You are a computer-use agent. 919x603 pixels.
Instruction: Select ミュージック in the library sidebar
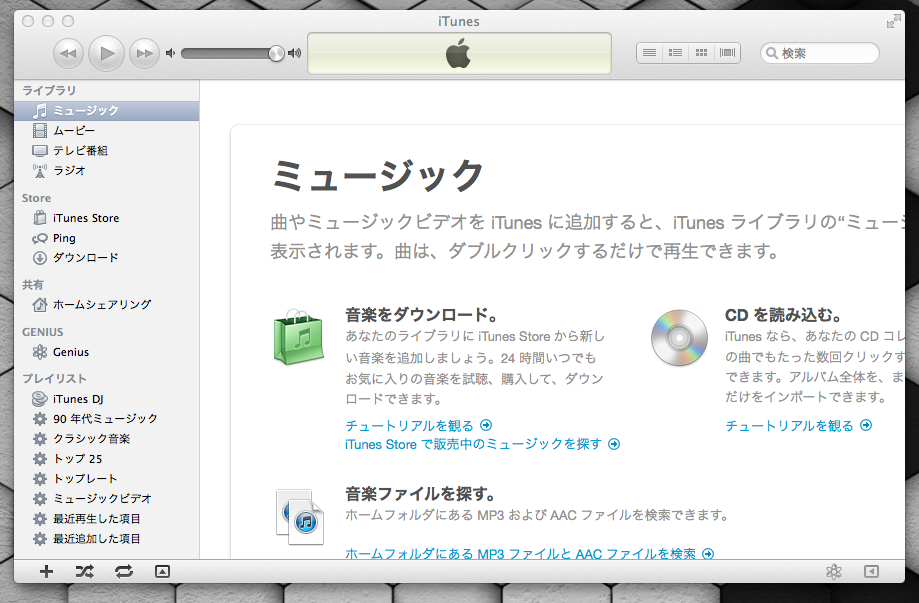106,111
